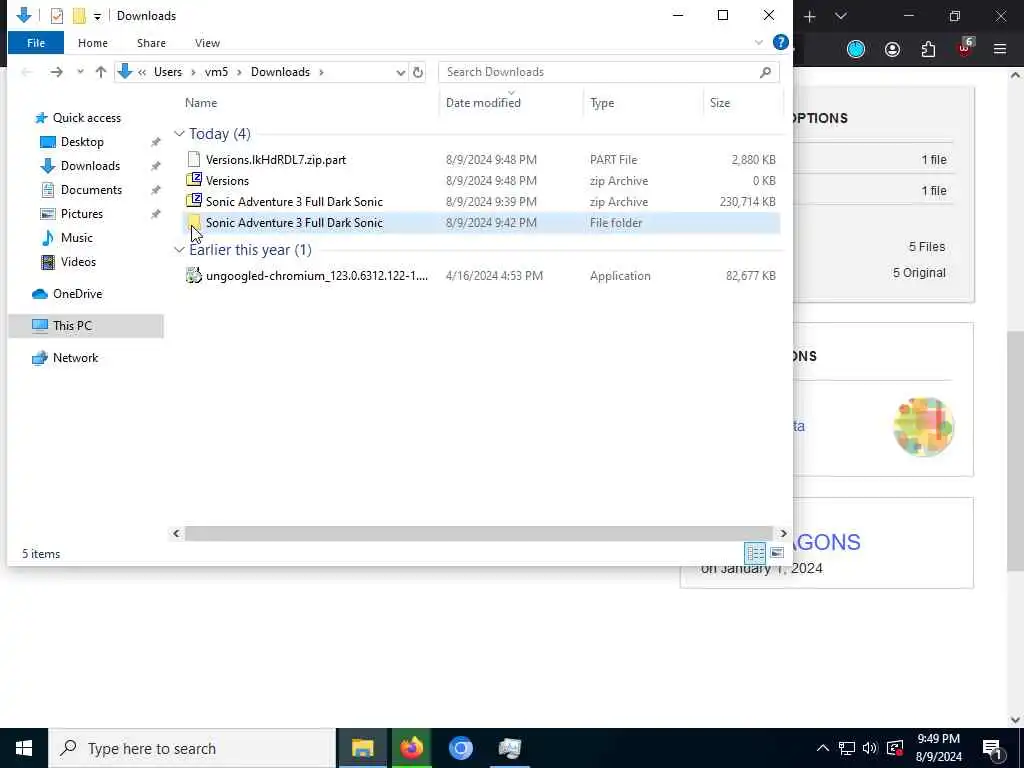The height and width of the screenshot is (768, 1024).
Task: Click the colorful uploader avatar thumbnail
Action: 923,427
